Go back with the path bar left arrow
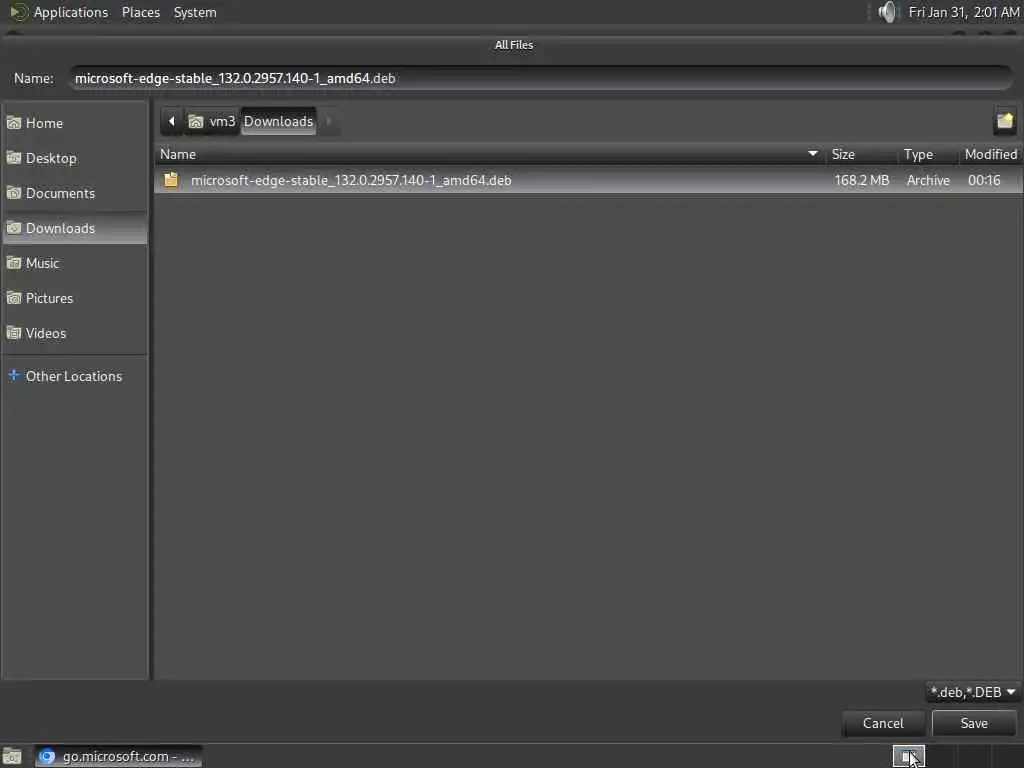1024x768 pixels. pyautogui.click(x=172, y=121)
